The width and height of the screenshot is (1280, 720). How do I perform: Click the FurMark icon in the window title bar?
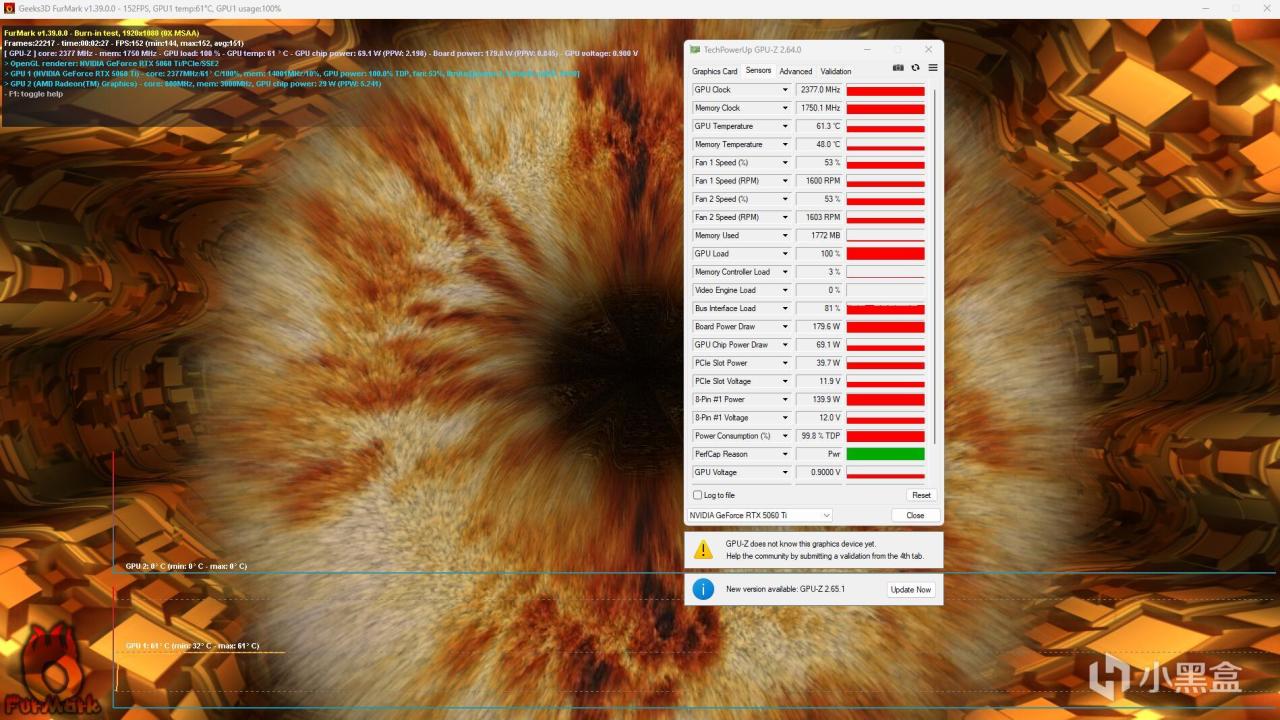9,9
